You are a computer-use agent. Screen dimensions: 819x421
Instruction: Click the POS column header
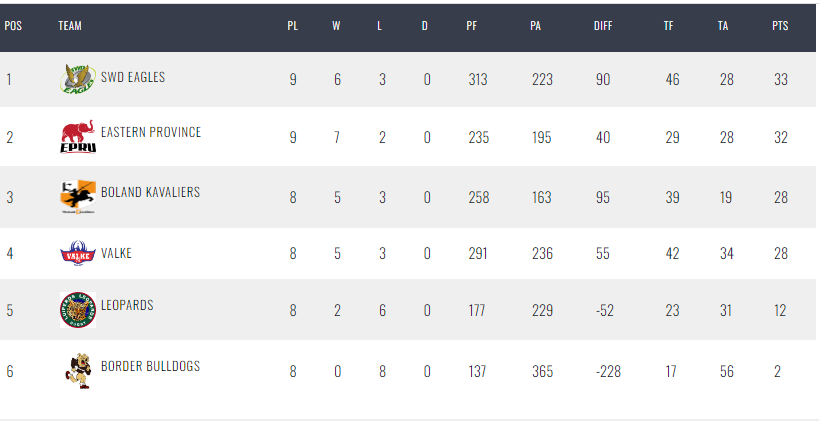coord(13,26)
